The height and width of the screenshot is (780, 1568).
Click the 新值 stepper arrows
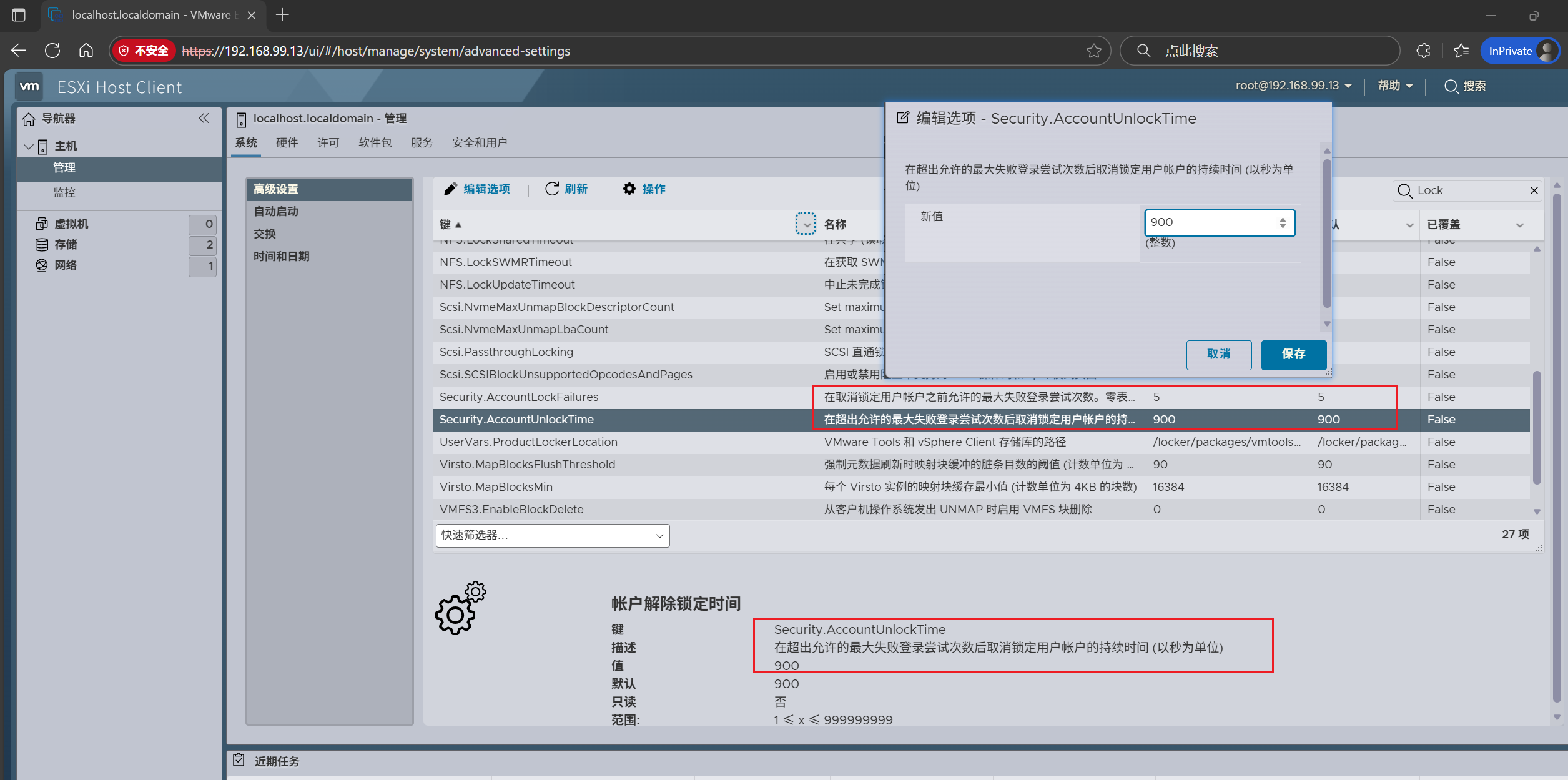1282,222
